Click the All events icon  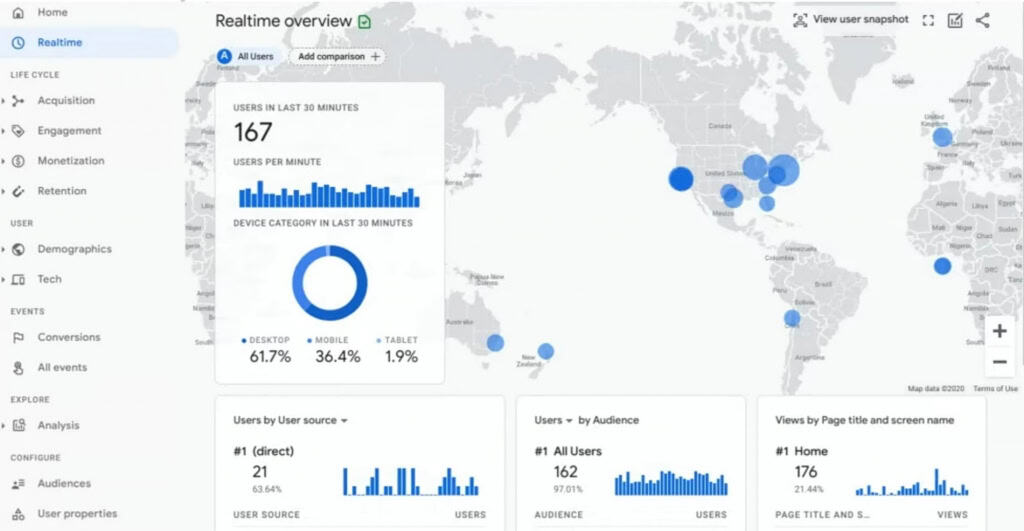18,367
